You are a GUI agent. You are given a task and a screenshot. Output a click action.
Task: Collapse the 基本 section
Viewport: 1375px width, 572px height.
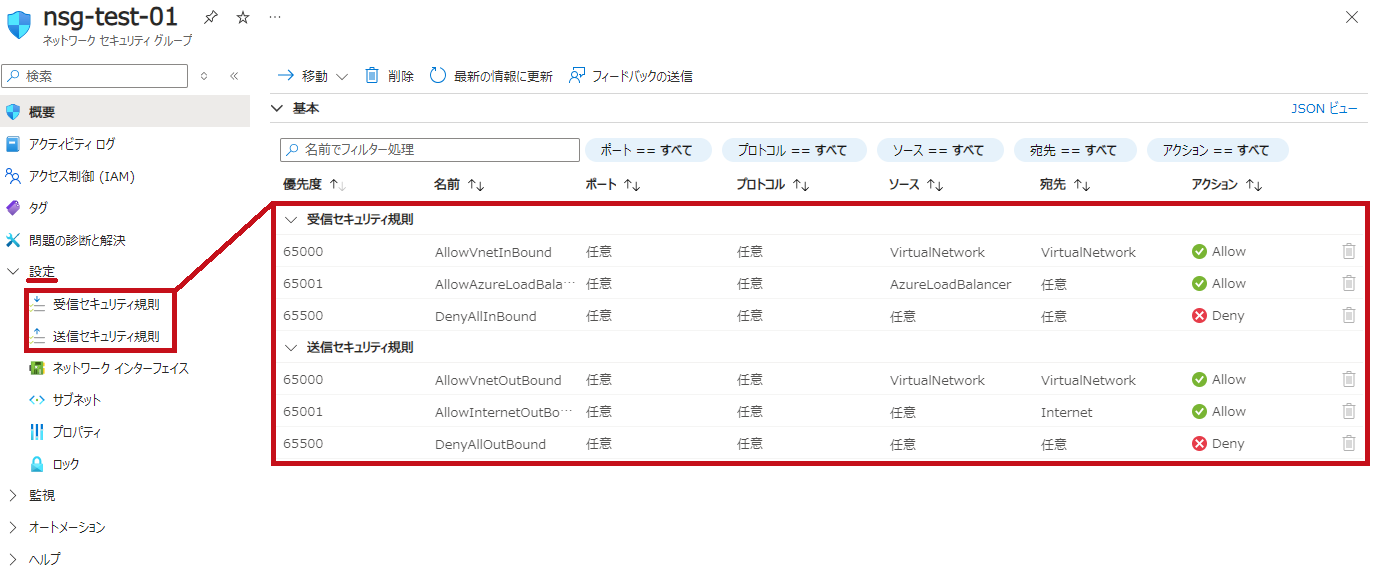coord(278,108)
